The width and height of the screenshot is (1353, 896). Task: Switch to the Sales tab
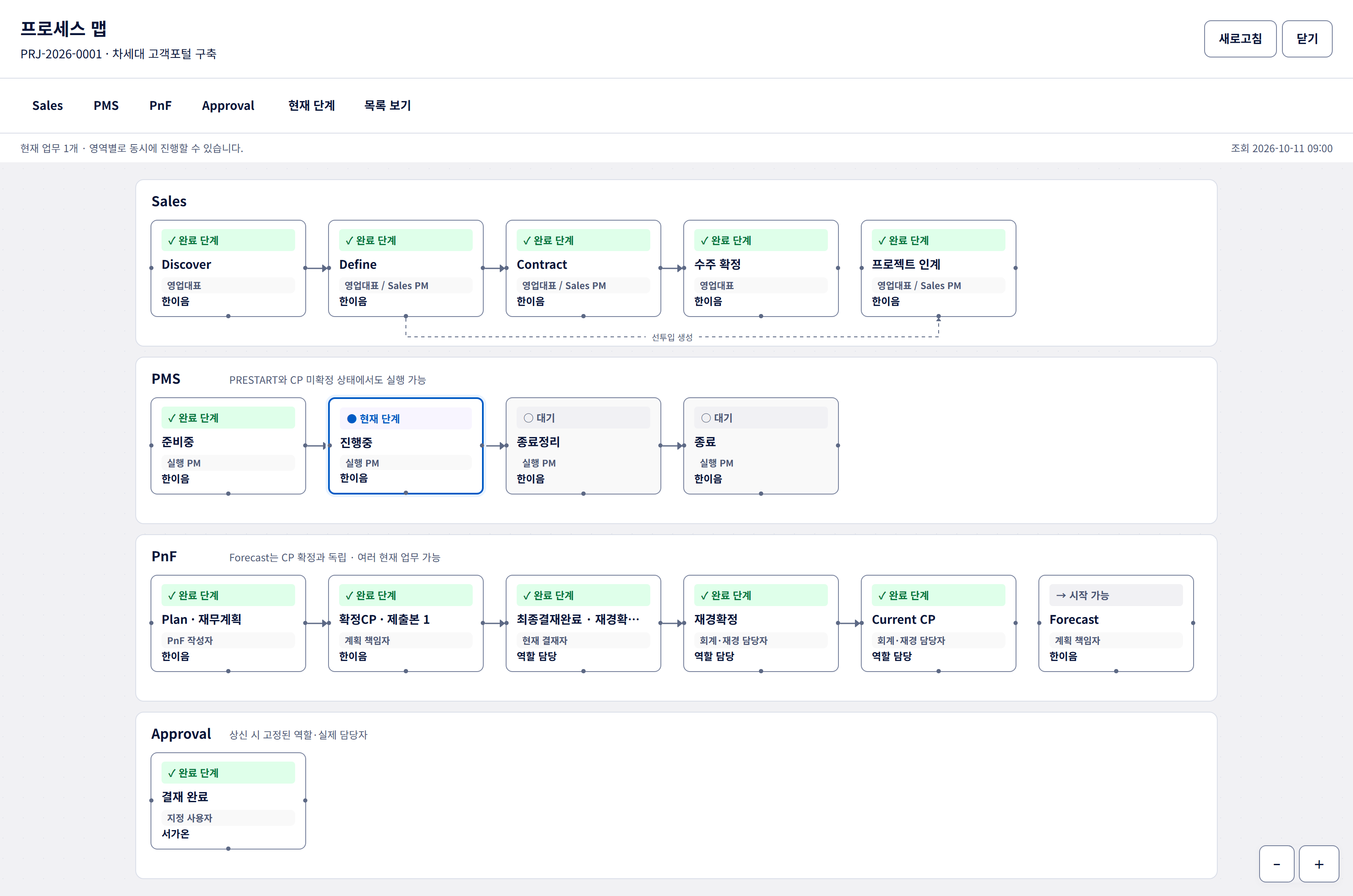[47, 106]
